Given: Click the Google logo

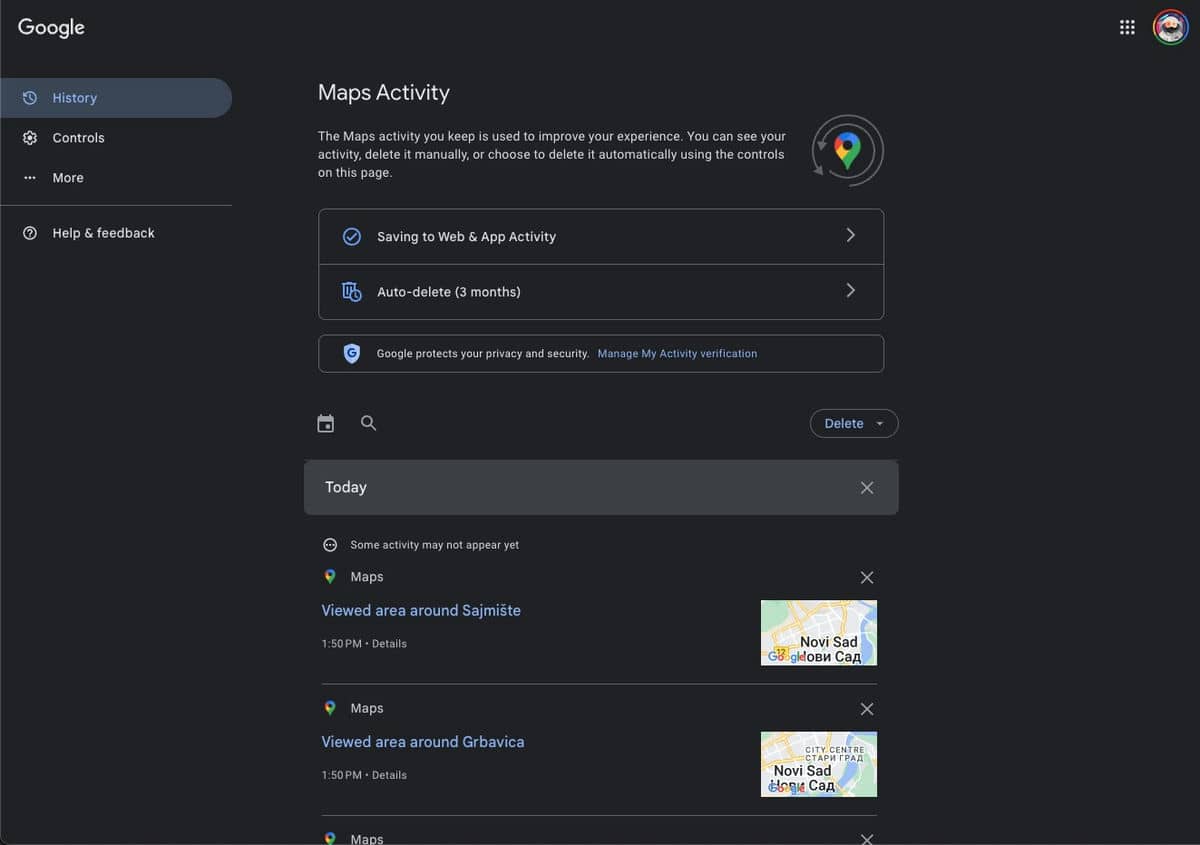Looking at the screenshot, I should [x=51, y=28].
